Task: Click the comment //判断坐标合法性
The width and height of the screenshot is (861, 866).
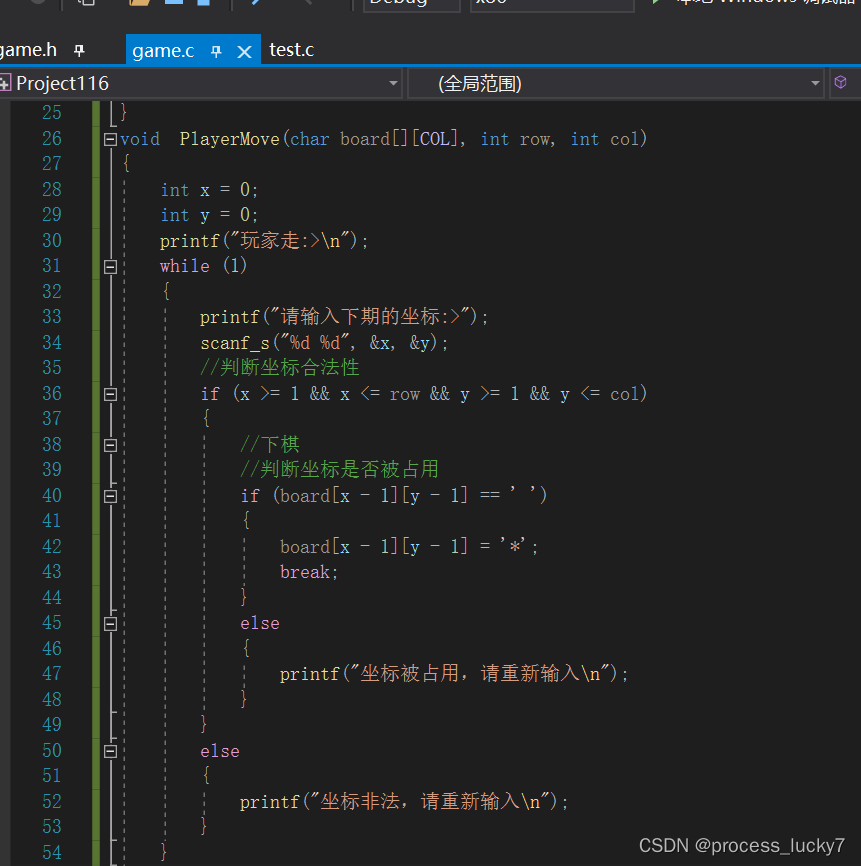Action: click(x=279, y=368)
